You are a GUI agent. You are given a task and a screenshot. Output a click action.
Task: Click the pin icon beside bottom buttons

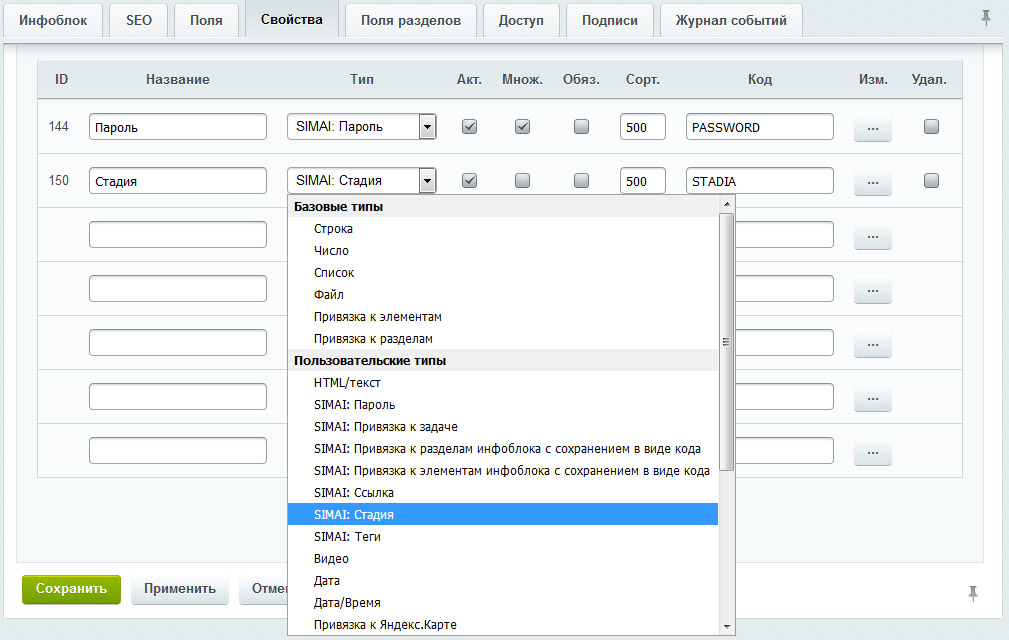972,593
